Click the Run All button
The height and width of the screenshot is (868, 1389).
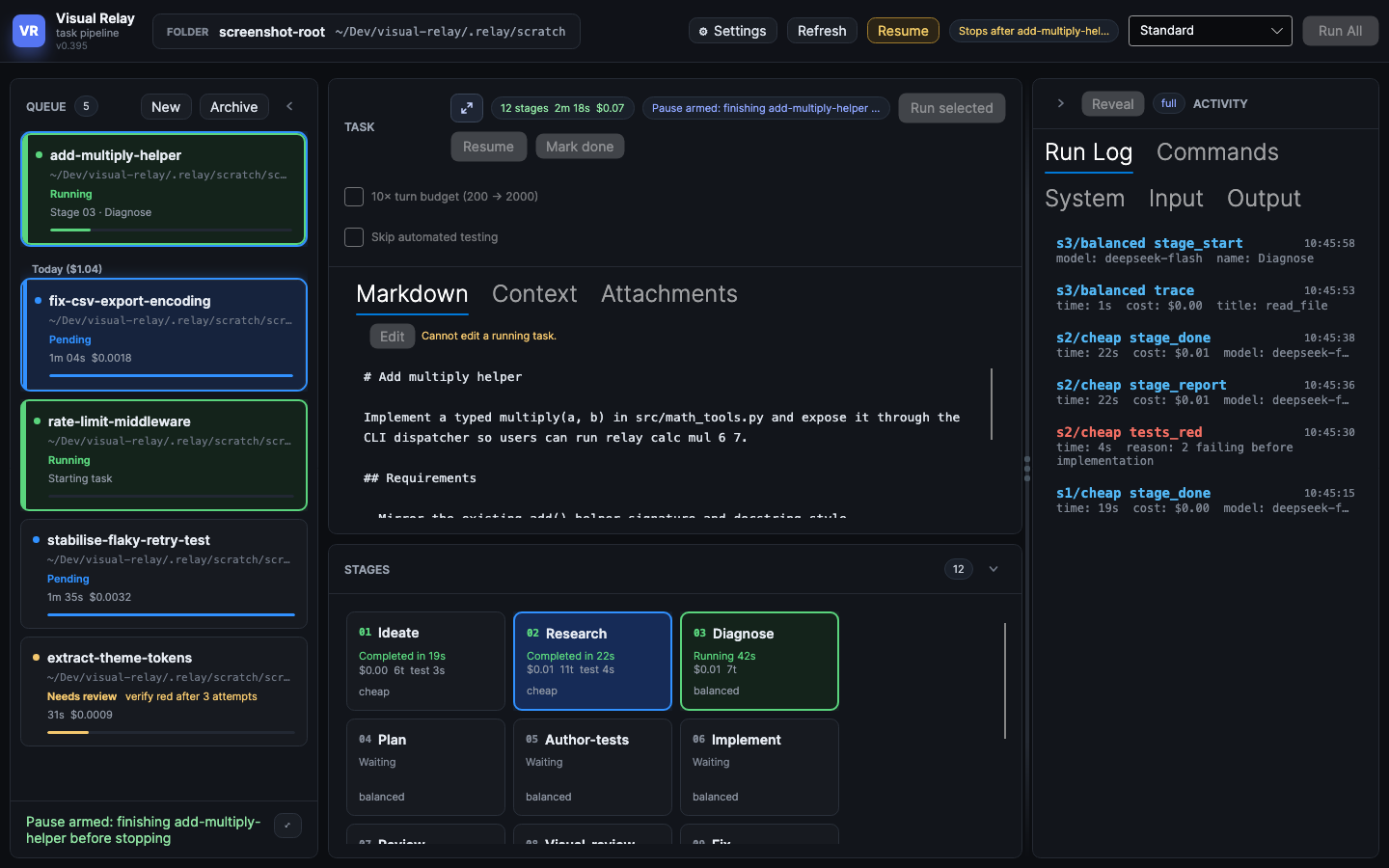[x=1341, y=31]
